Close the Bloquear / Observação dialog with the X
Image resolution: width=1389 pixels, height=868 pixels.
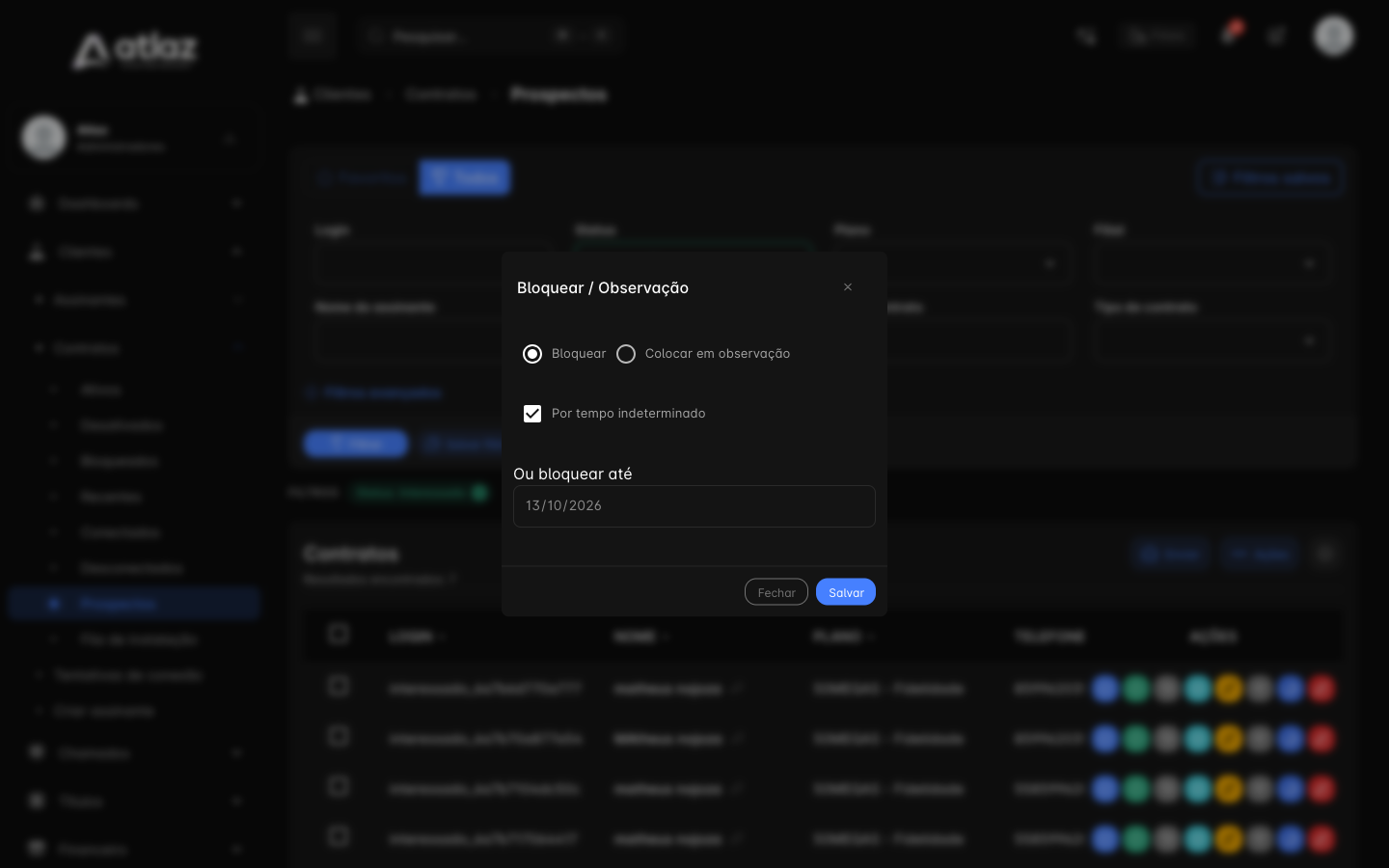(x=848, y=287)
